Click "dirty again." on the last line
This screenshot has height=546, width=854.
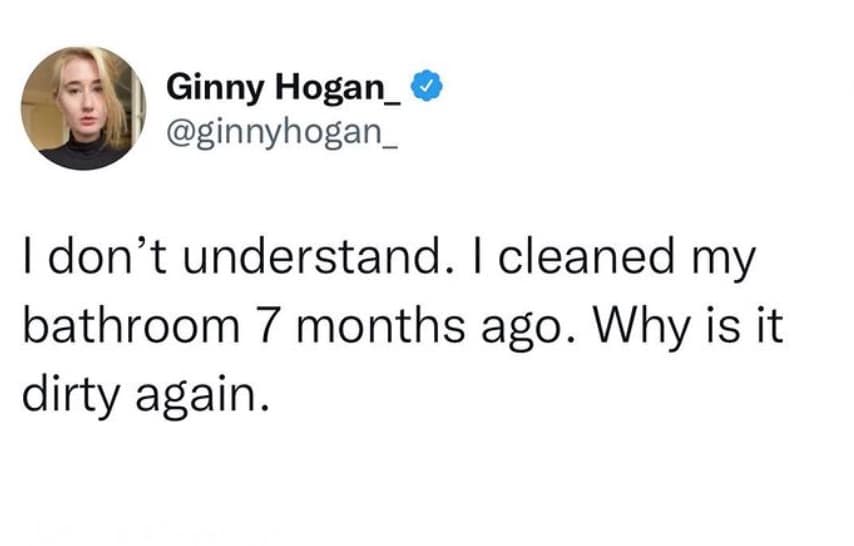(x=146, y=394)
